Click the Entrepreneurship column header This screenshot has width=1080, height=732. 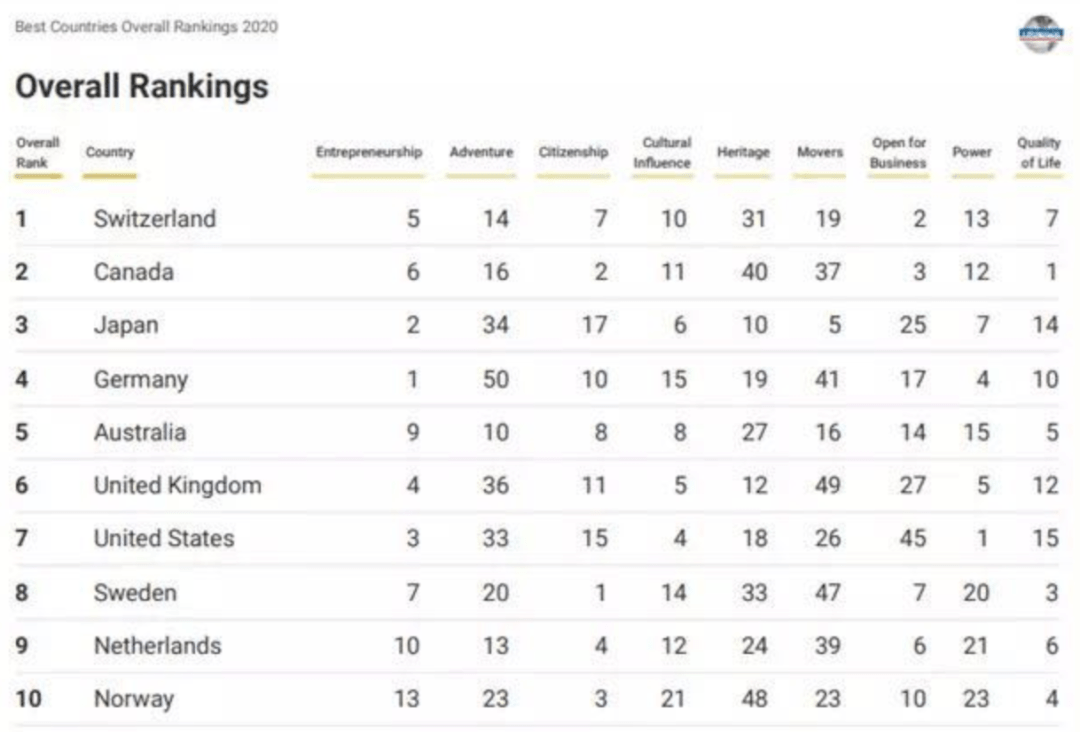[369, 152]
